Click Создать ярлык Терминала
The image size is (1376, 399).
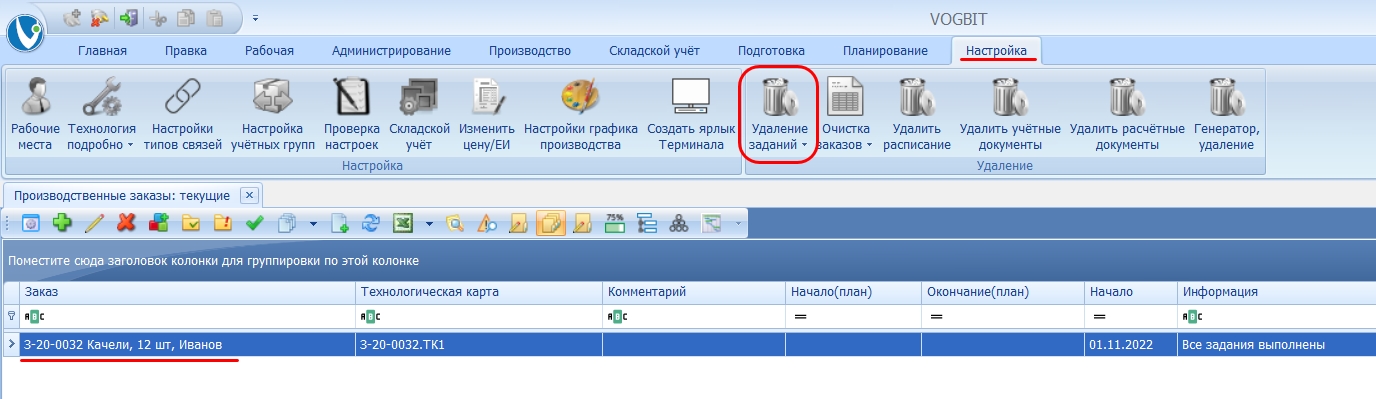[x=690, y=114]
